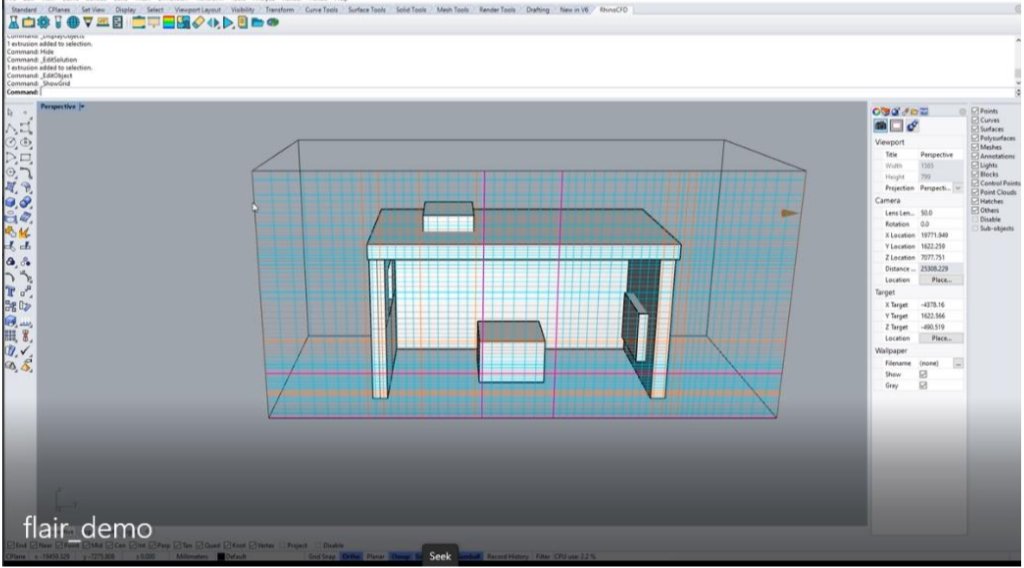Click the color wheel panel tab icon
The image size is (1024, 568).
pyautogui.click(x=876, y=112)
